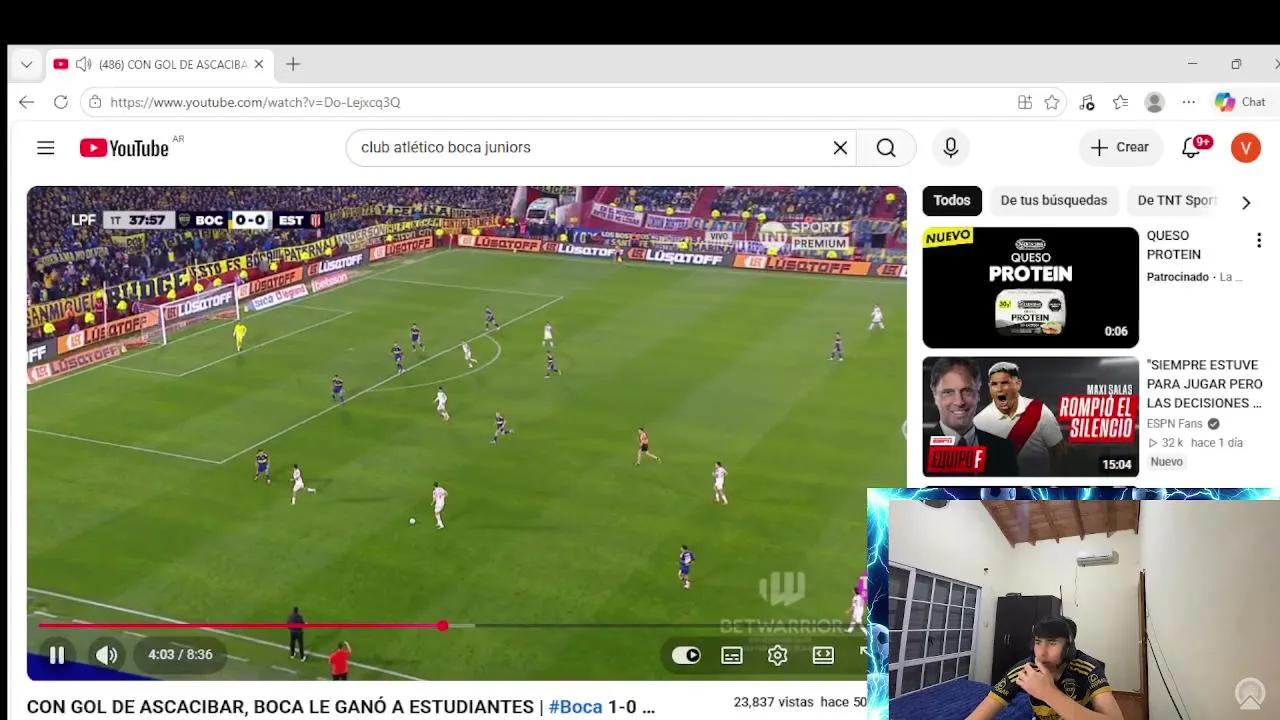Open the split screen tool in the address bar
This screenshot has height=720, width=1280.
pyautogui.click(x=1025, y=102)
